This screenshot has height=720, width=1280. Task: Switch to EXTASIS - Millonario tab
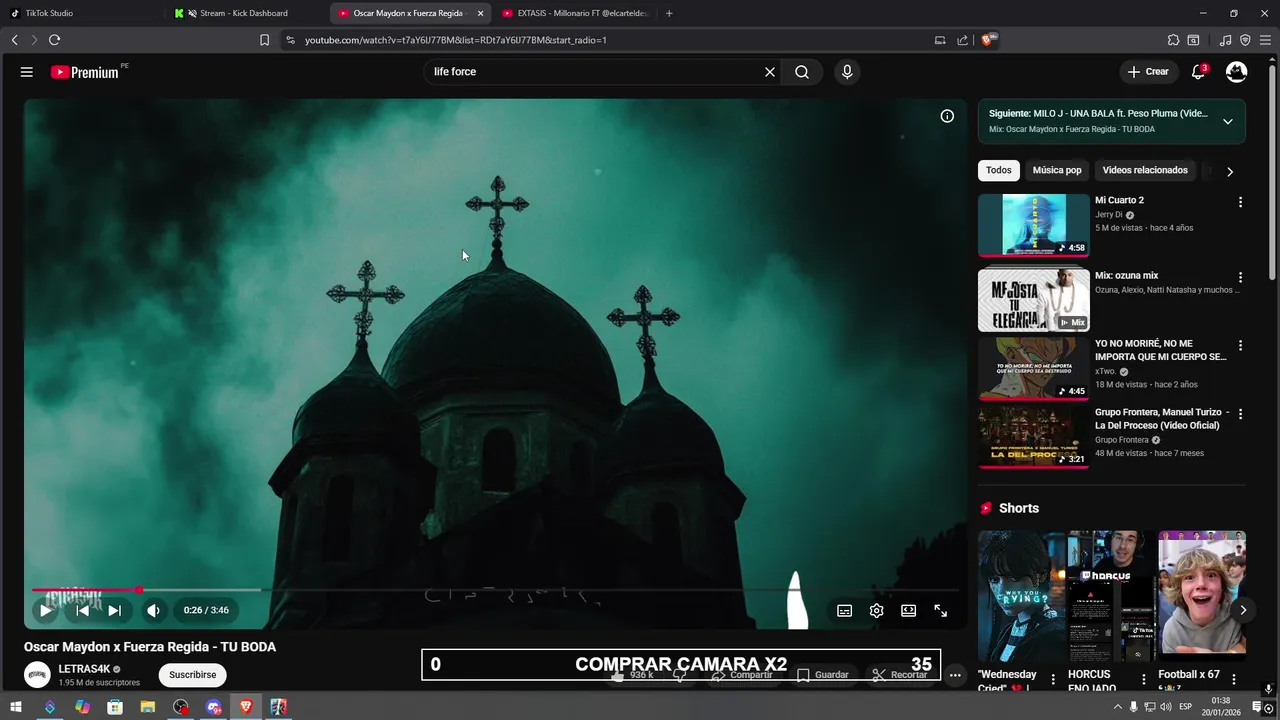point(575,13)
